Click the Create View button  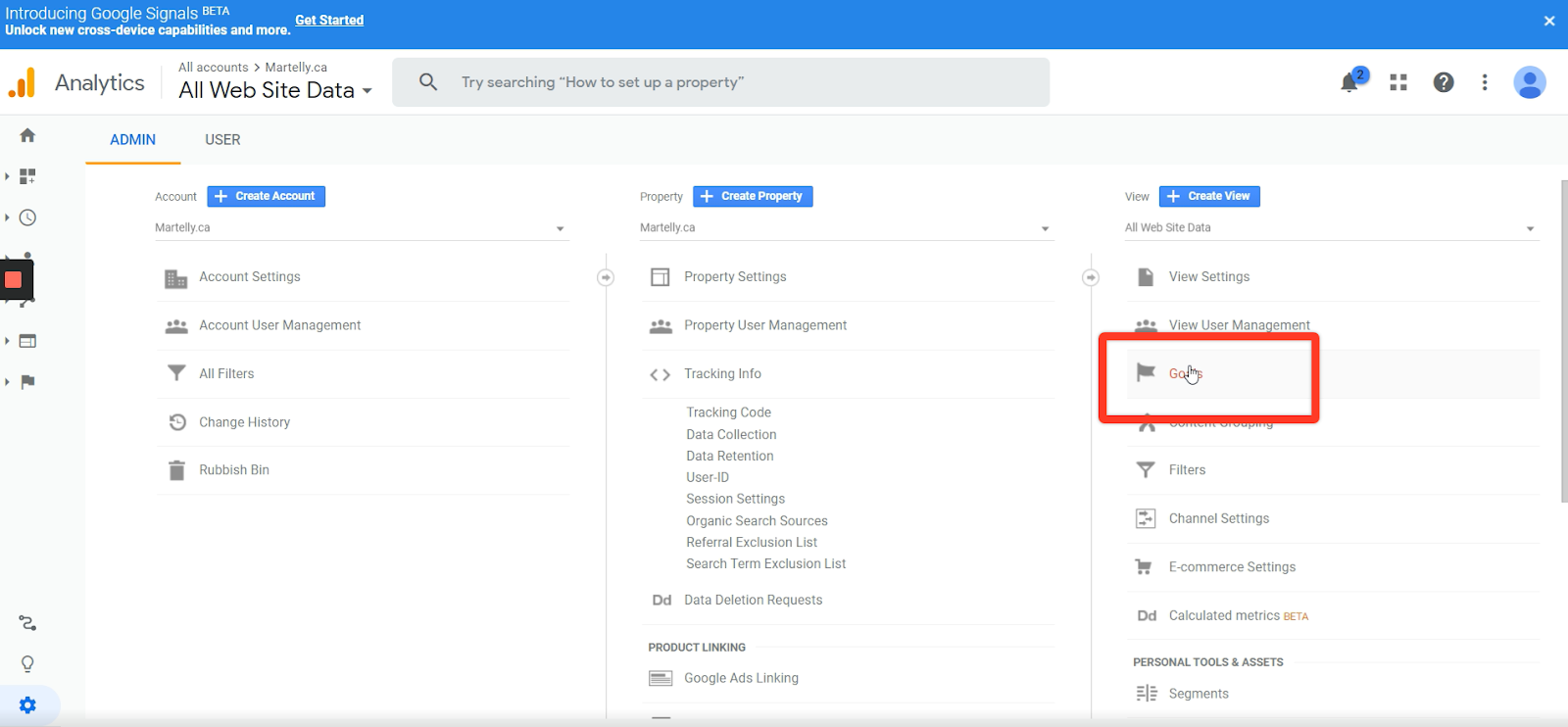pos(1209,196)
